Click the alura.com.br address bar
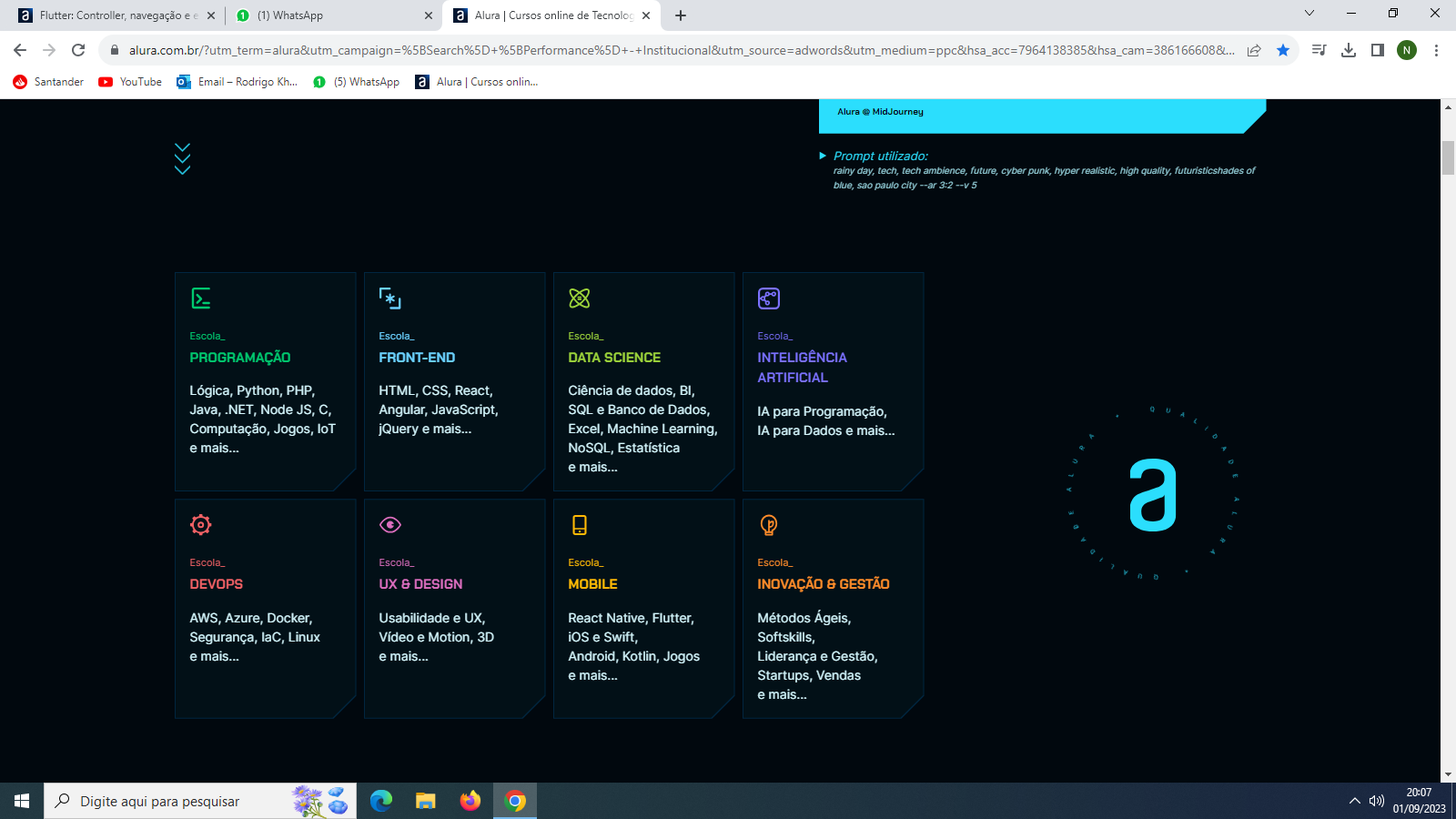Screen dimensions: 1456x819 pos(681,50)
